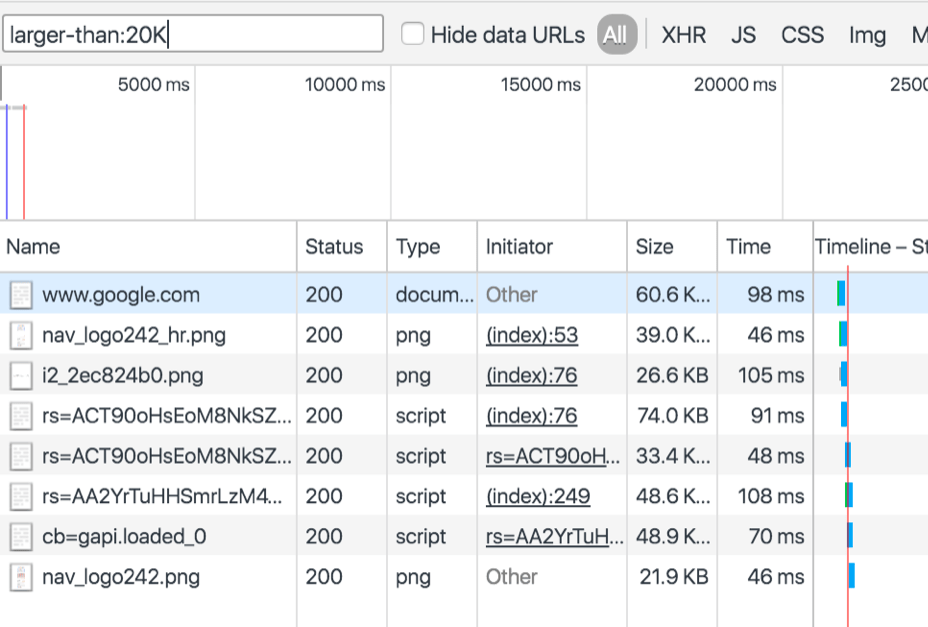Click the rs=AA2YrTuHHSmrLzM4 script file icon

click(21, 496)
